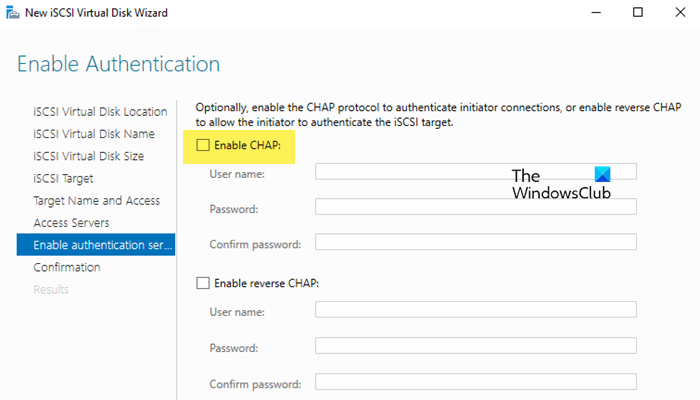The image size is (700, 400).
Task: Click reverse CHAP Confirm password field
Action: point(475,381)
